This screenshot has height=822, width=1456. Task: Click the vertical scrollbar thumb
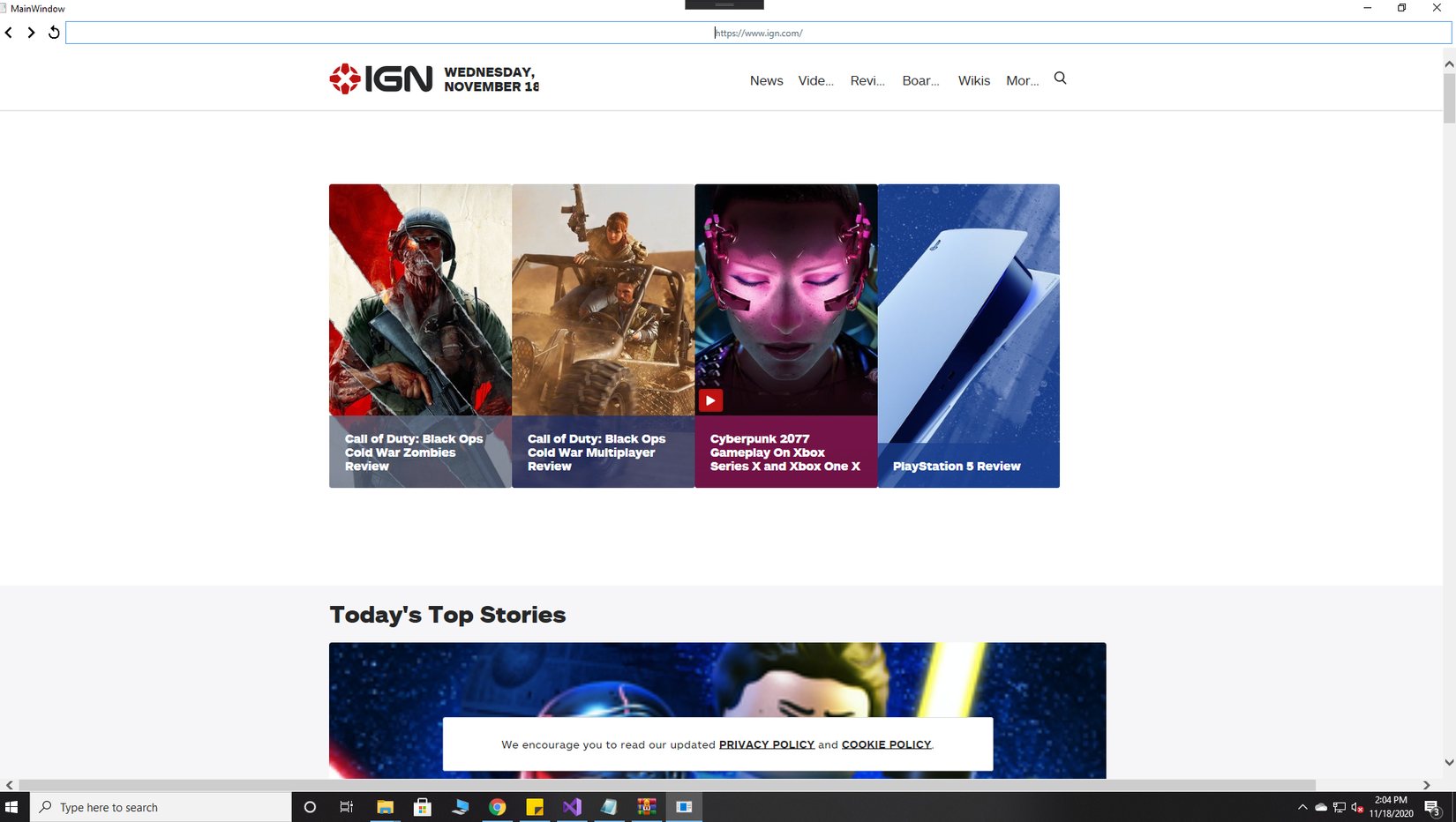[x=1449, y=99]
